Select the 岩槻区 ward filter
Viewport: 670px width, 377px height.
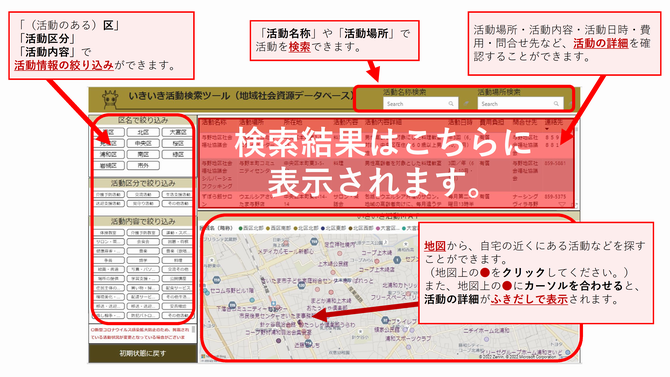click(109, 165)
